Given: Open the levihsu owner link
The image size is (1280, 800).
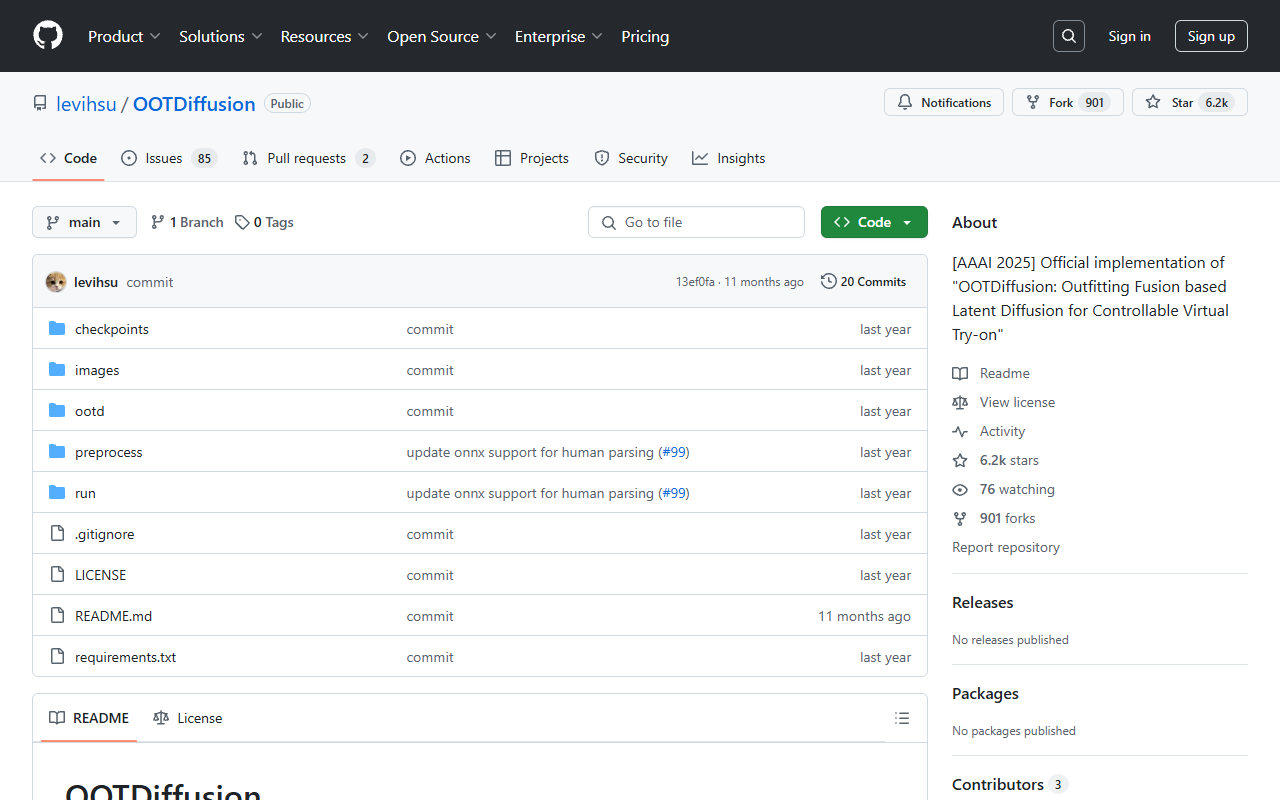Looking at the screenshot, I should [x=86, y=104].
